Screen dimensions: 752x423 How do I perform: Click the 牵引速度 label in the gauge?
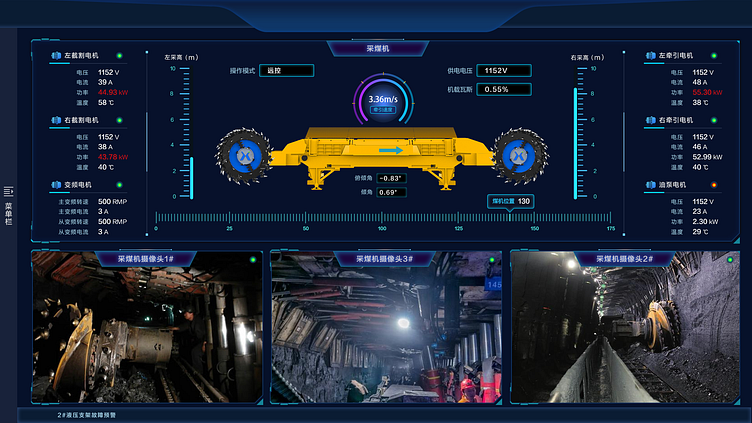[x=383, y=110]
